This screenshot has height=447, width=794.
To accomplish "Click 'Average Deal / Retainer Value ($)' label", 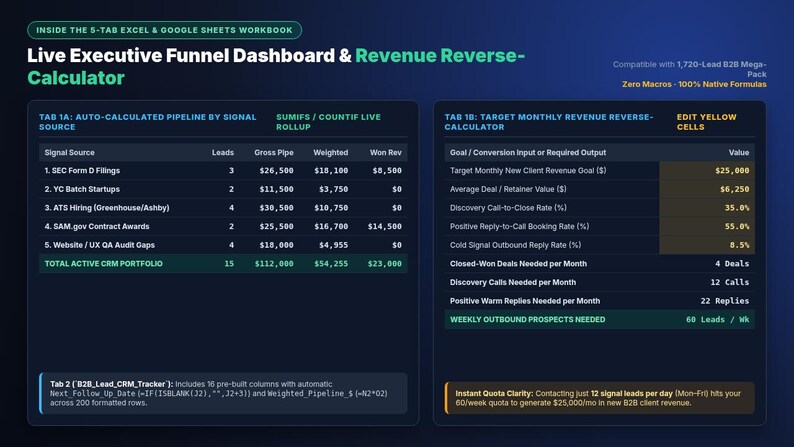I will coord(508,189).
